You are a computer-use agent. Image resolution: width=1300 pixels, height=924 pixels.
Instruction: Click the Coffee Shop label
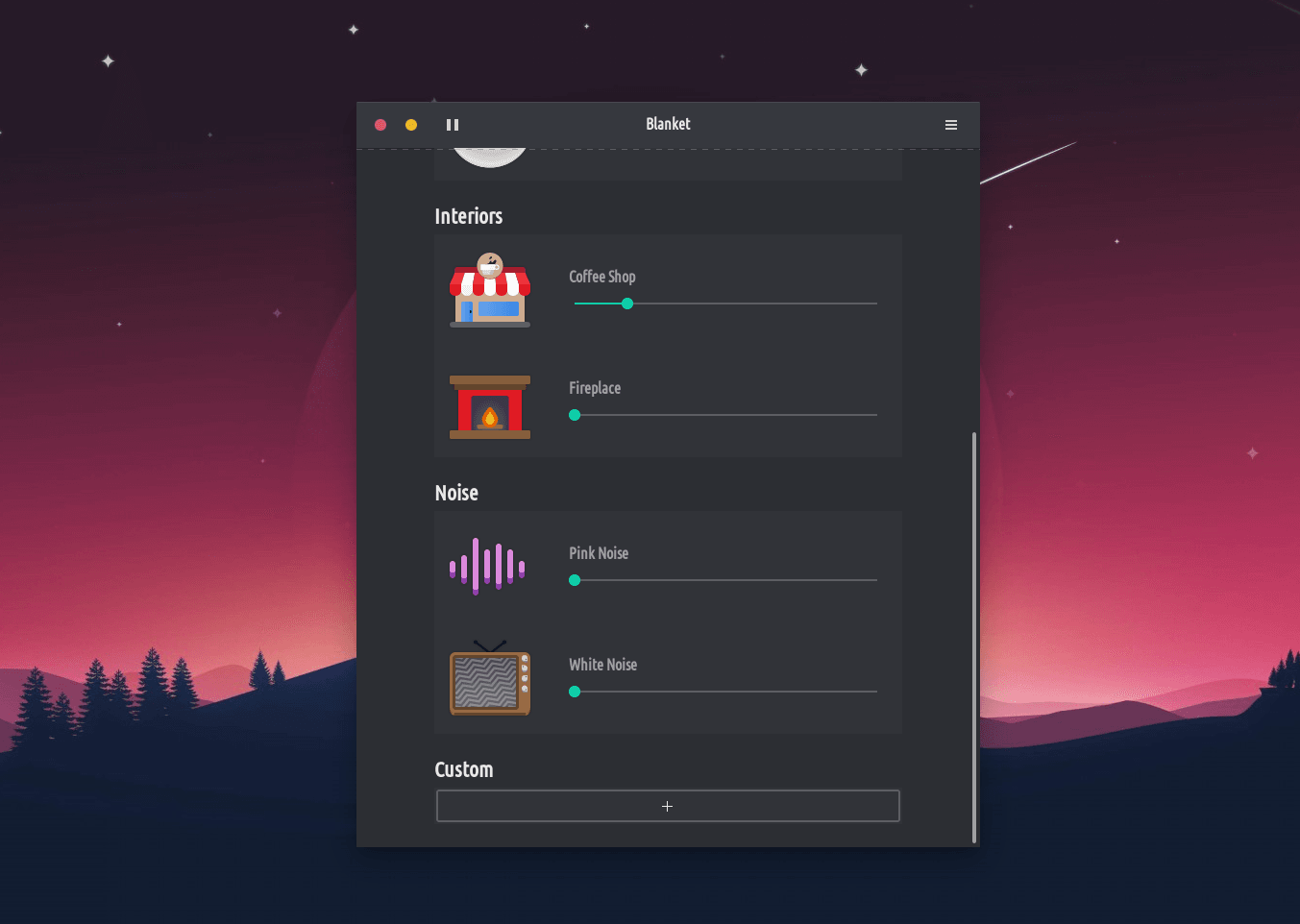pyautogui.click(x=602, y=277)
